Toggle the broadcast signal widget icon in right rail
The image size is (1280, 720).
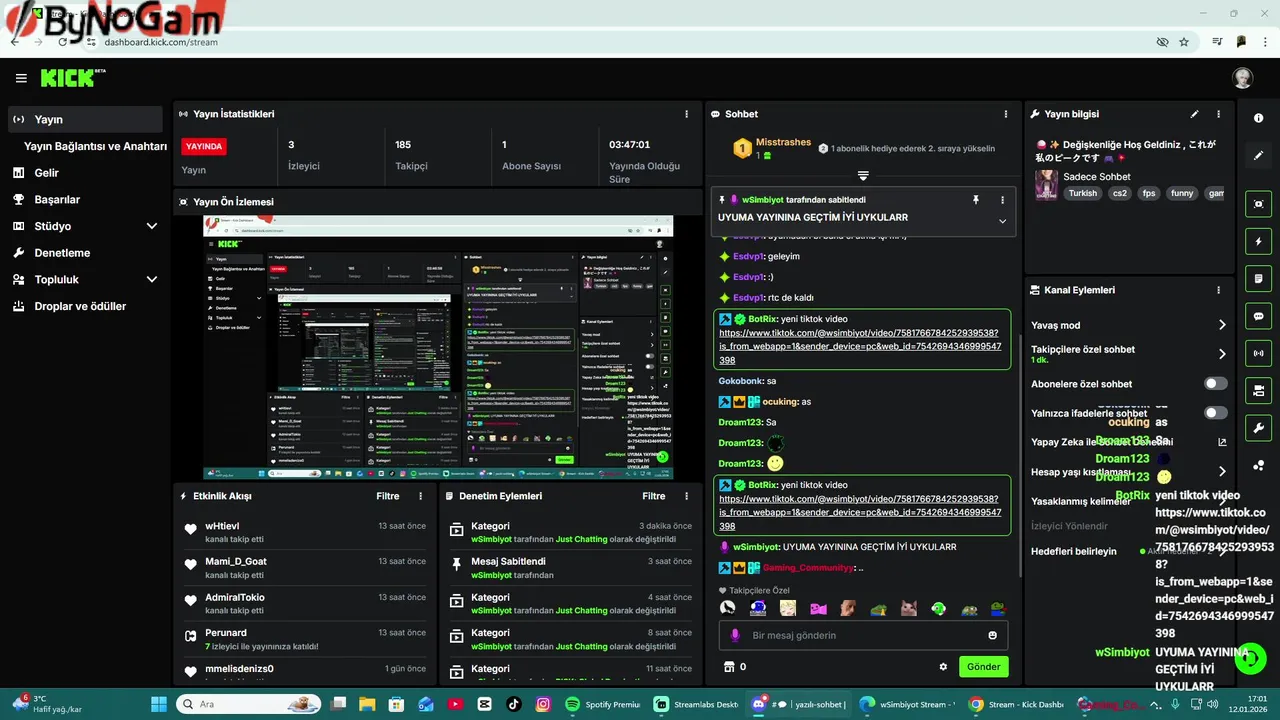click(x=1258, y=352)
